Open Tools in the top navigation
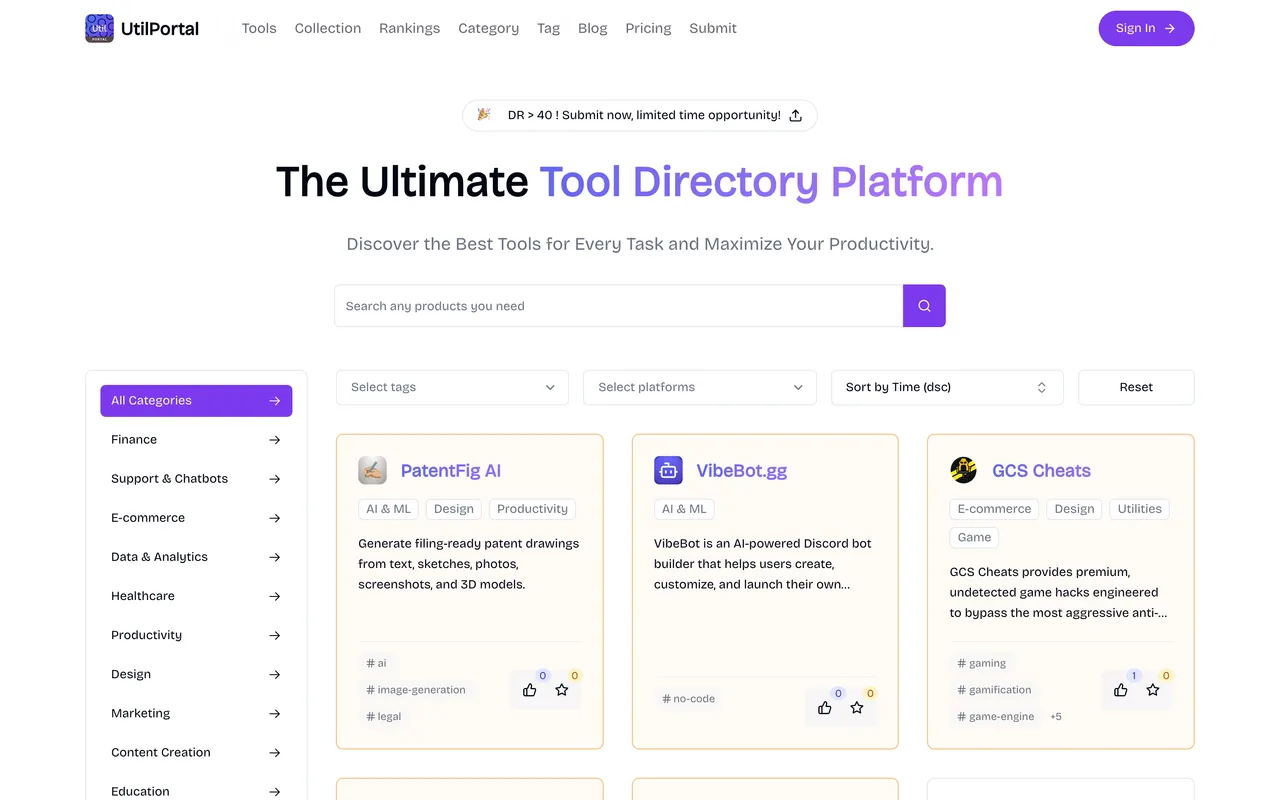Image resolution: width=1280 pixels, height=800 pixels. (x=259, y=28)
